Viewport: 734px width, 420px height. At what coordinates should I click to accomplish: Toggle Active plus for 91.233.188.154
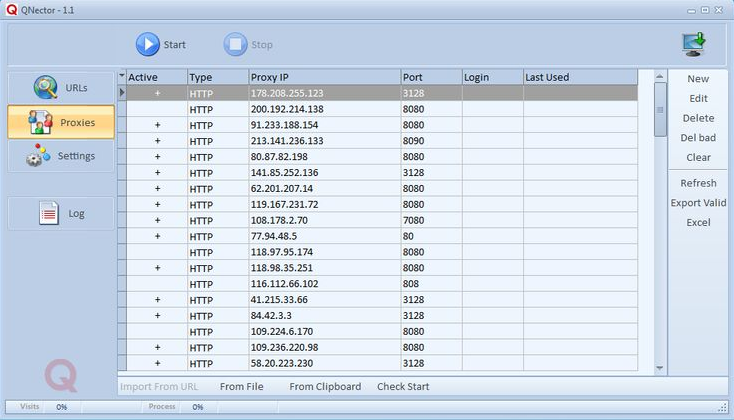[x=157, y=125]
